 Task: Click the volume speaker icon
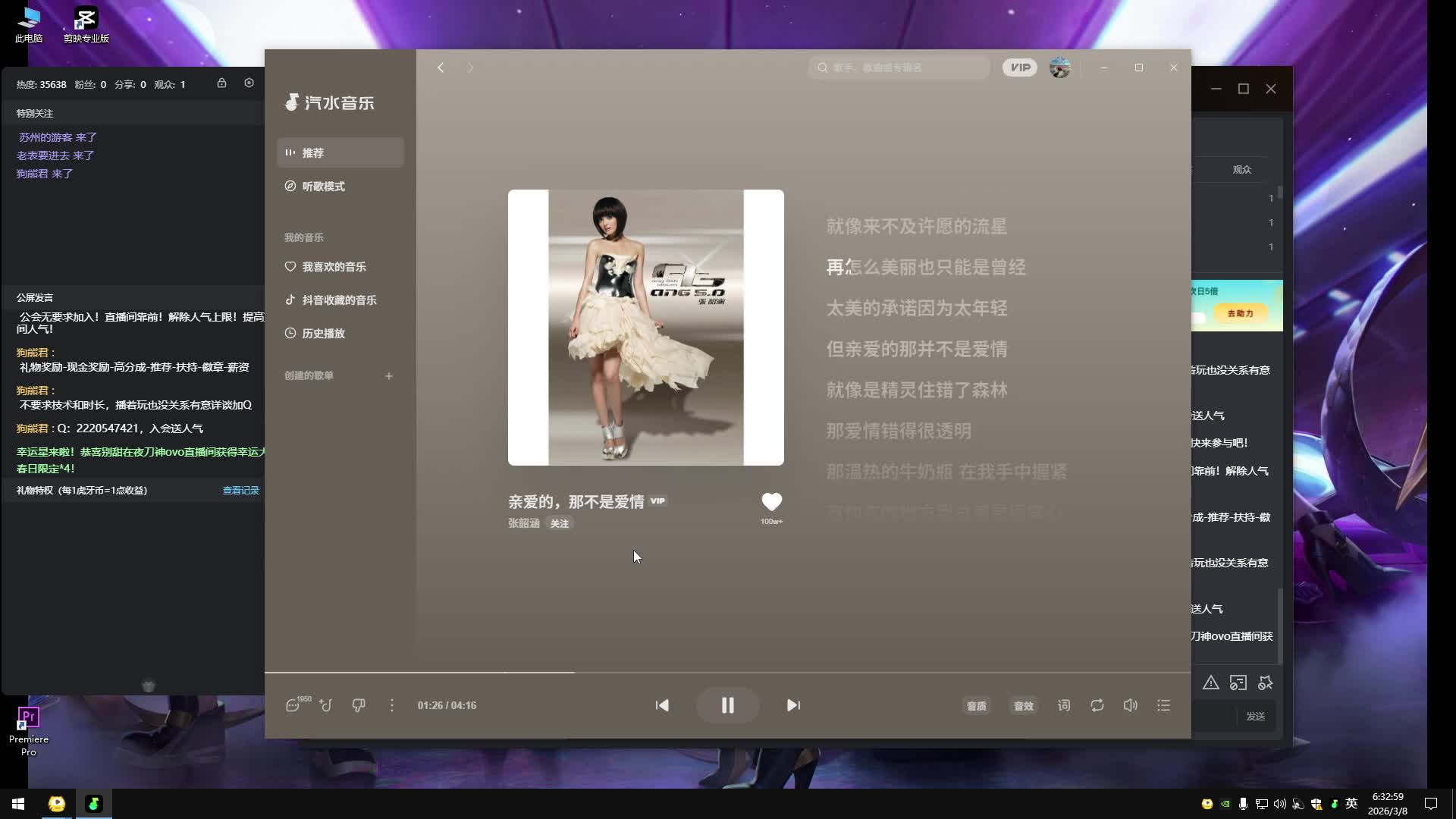tap(1130, 705)
